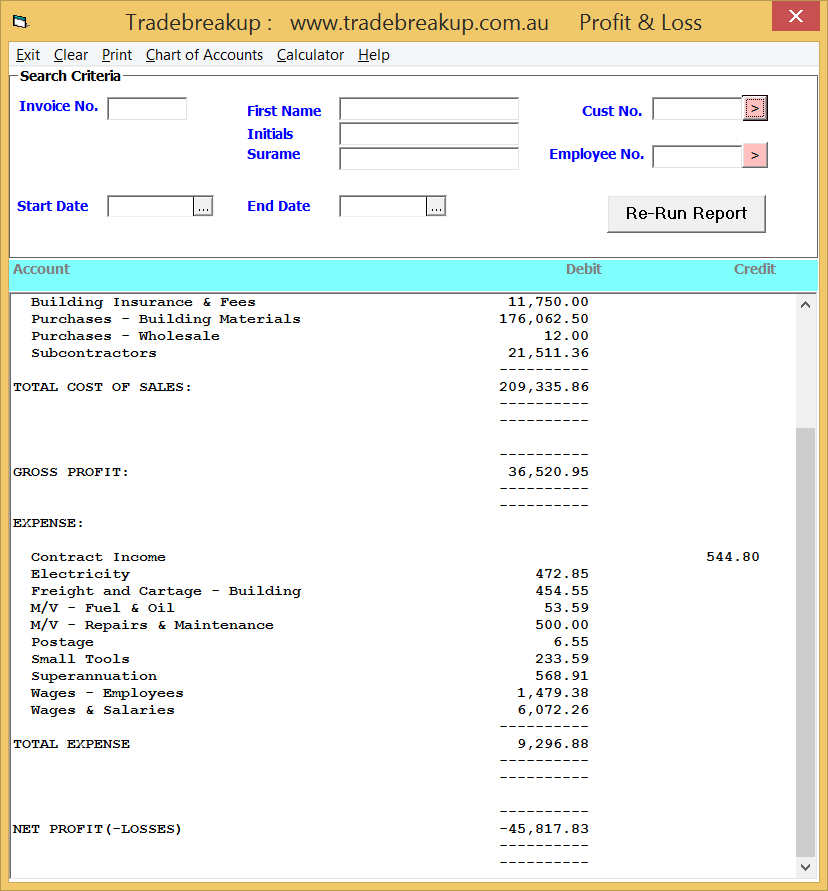This screenshot has width=828, height=891.
Task: Open the Calculator menu
Action: click(310, 55)
